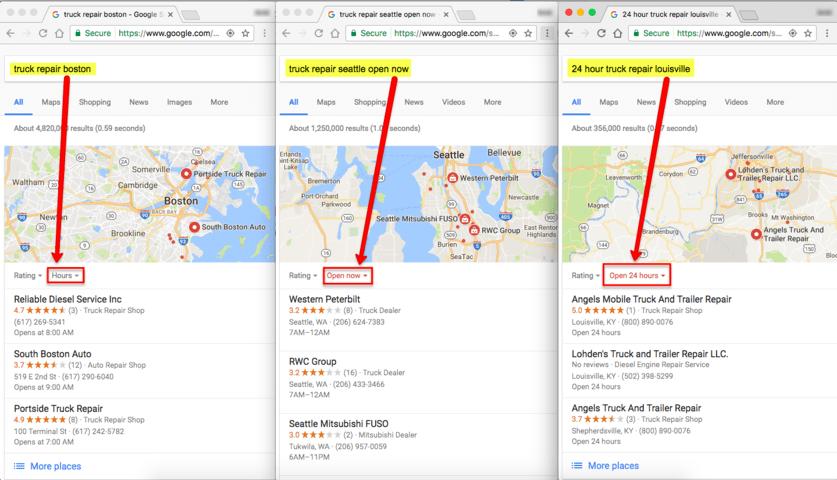
Task: Click back arrow in Louisville search window
Action: [x=569, y=33]
